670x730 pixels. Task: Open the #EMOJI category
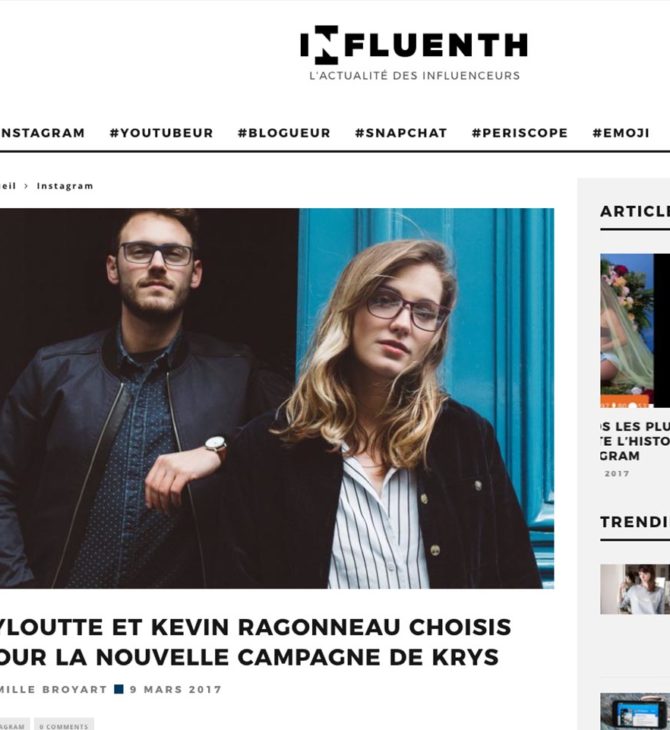point(621,133)
